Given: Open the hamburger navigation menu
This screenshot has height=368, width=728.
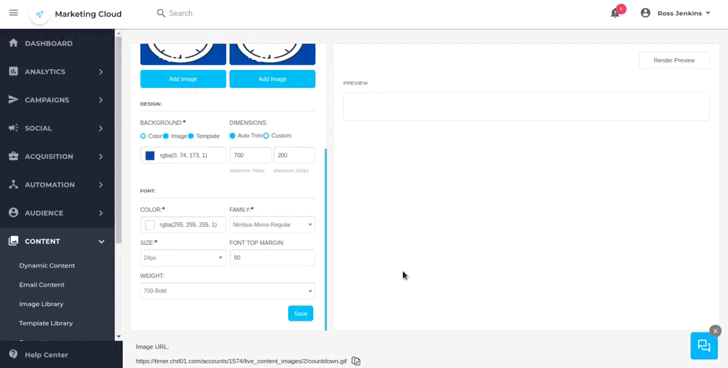Looking at the screenshot, I should (13, 13).
